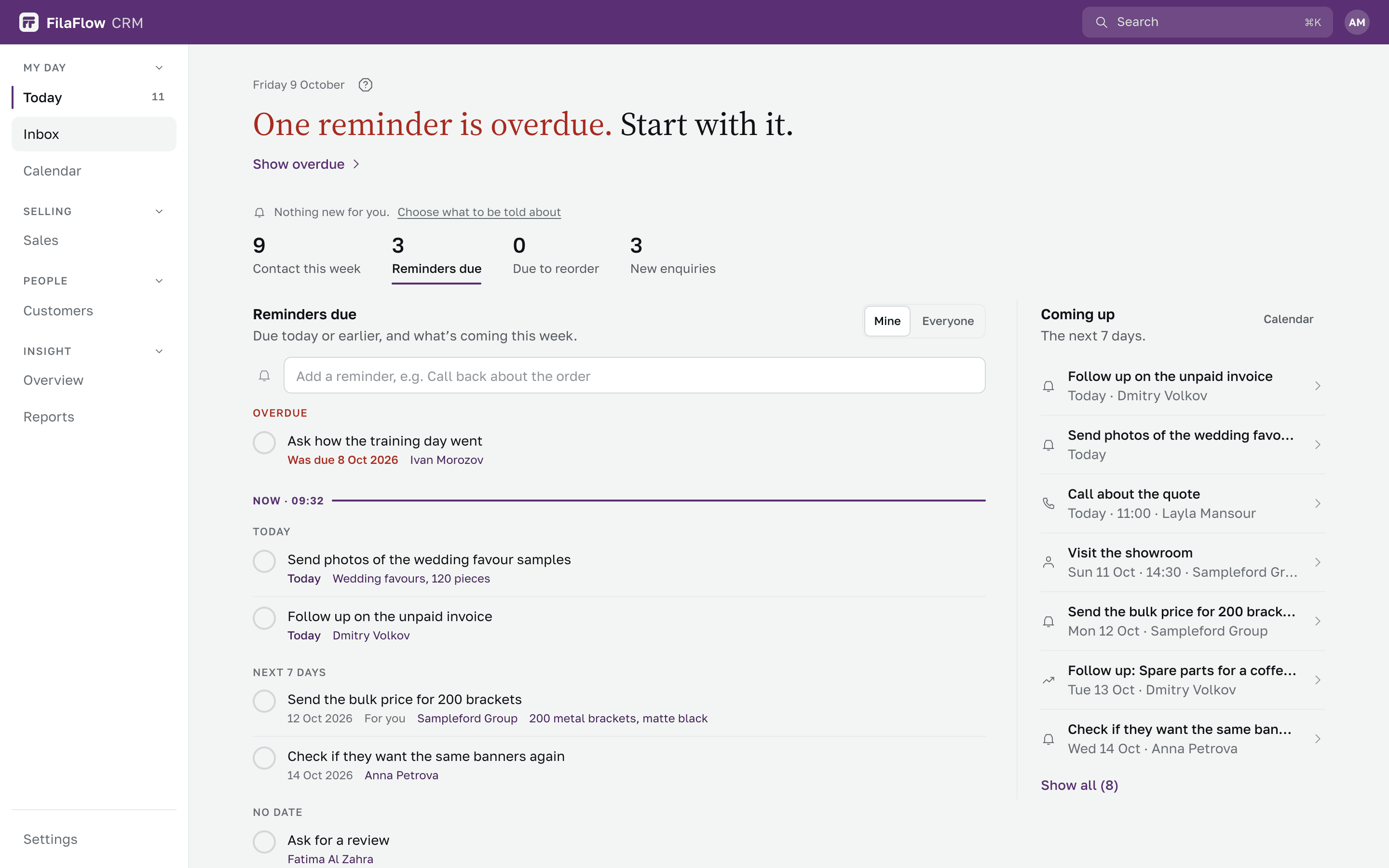
Task: Open Ivan Morozov customer link
Action: point(447,460)
